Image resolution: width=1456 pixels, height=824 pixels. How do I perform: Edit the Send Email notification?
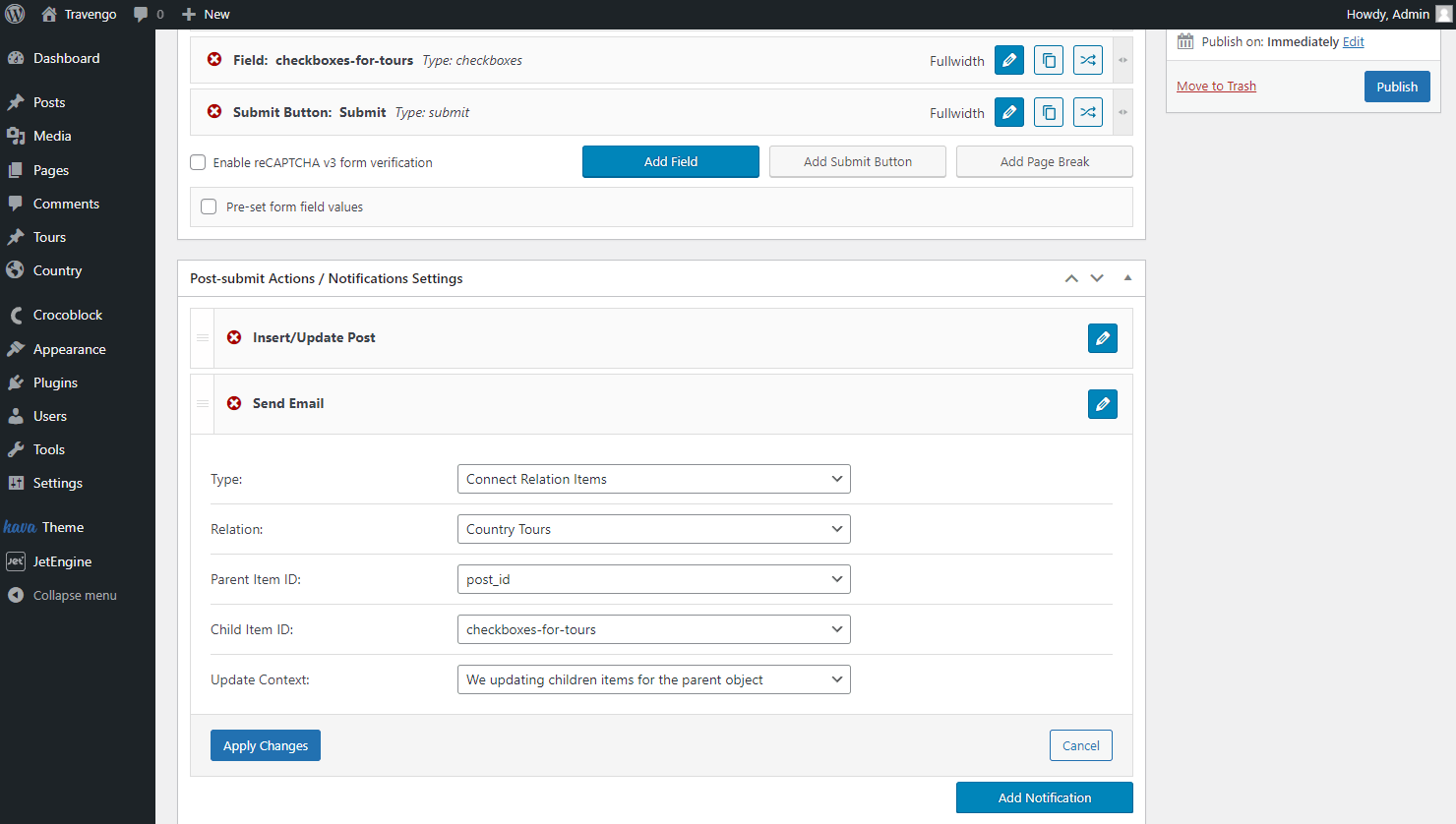[1103, 404]
